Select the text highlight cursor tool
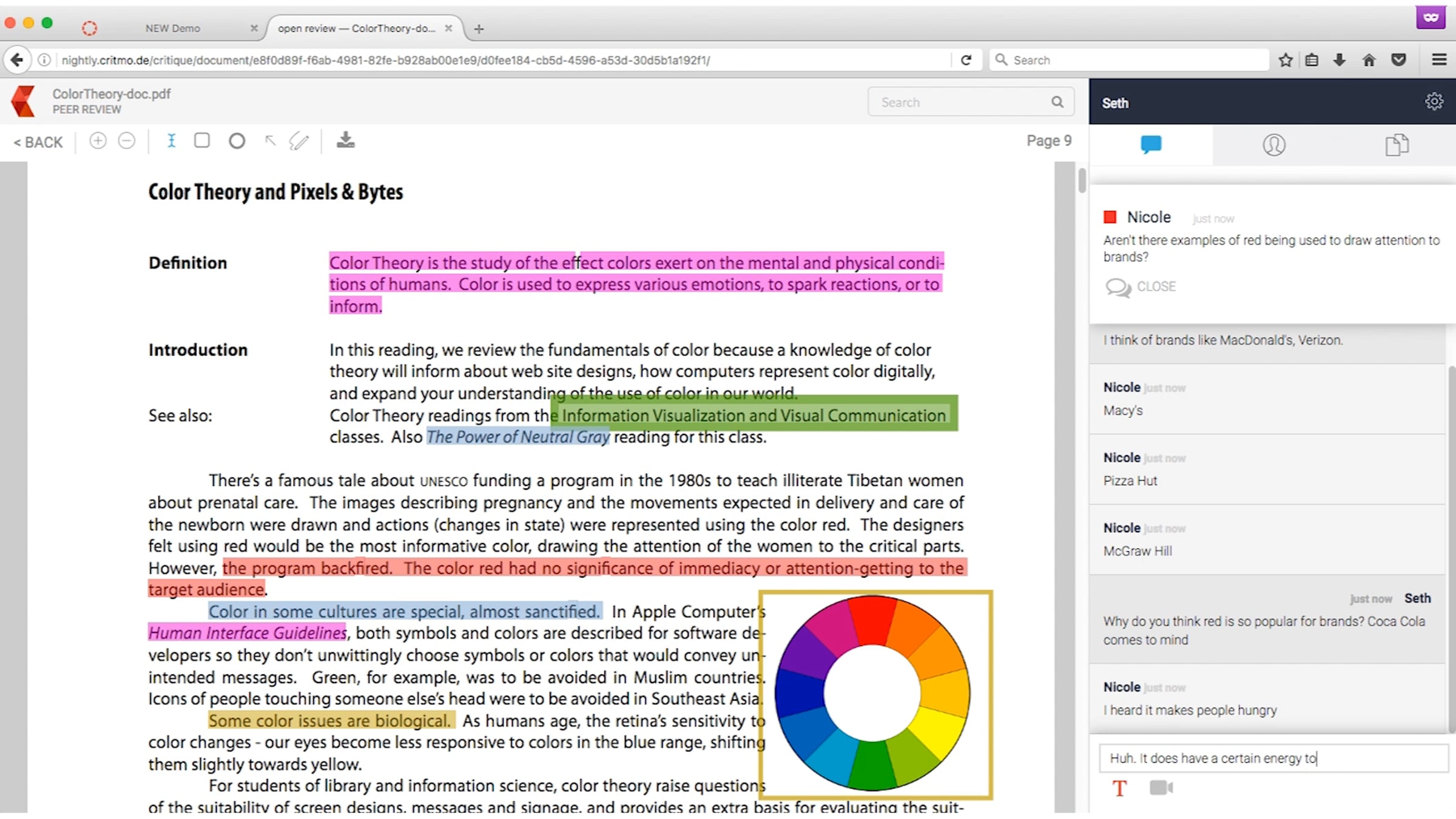Screen dimensions: 1456x819 point(172,141)
